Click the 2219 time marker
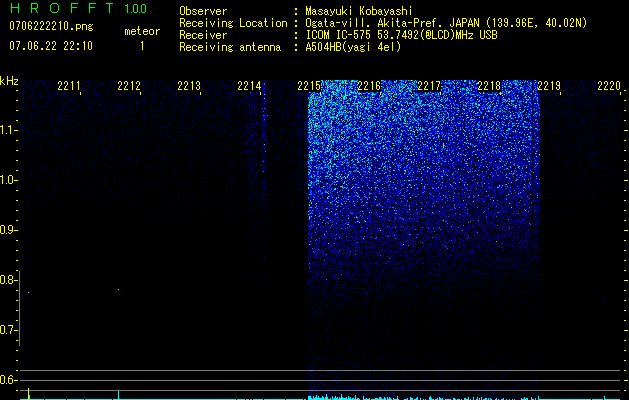629x400 pixels. pyautogui.click(x=549, y=86)
